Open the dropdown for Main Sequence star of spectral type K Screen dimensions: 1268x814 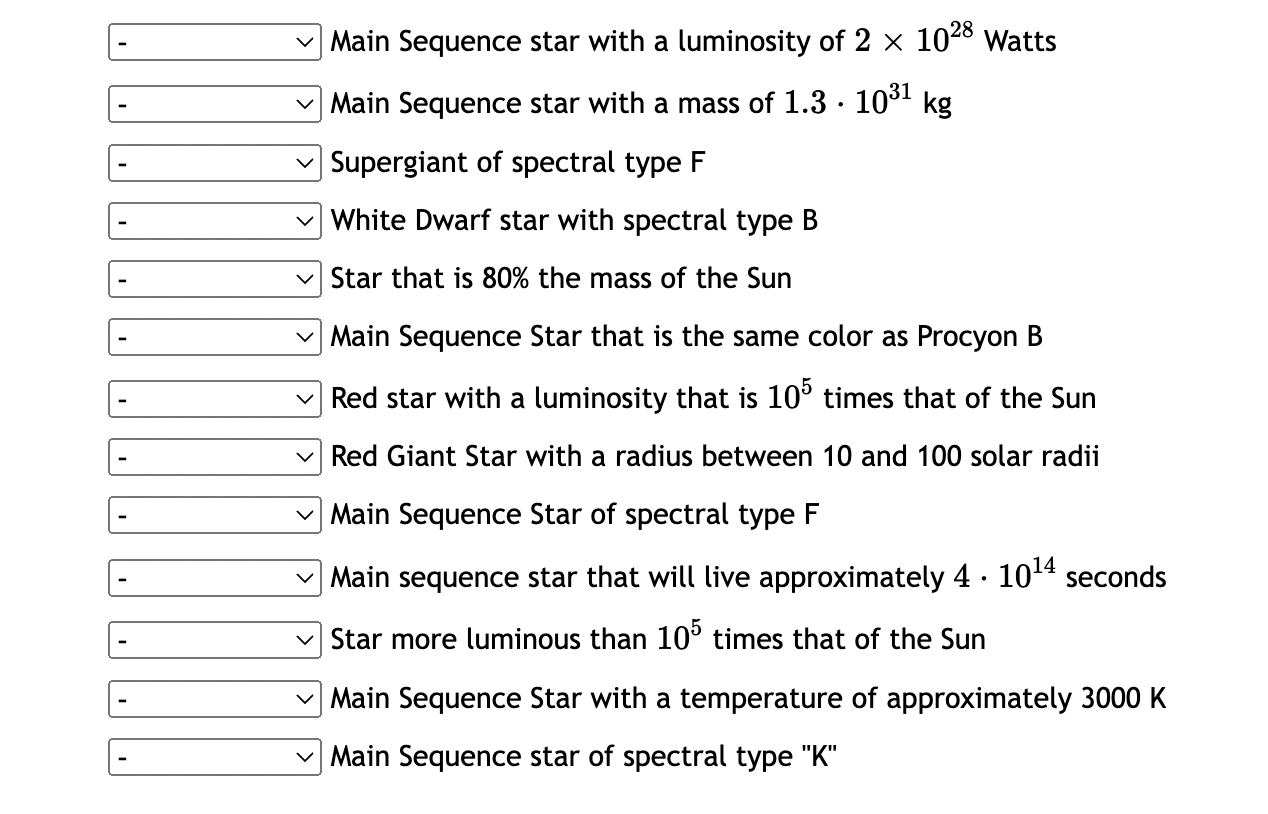[214, 756]
